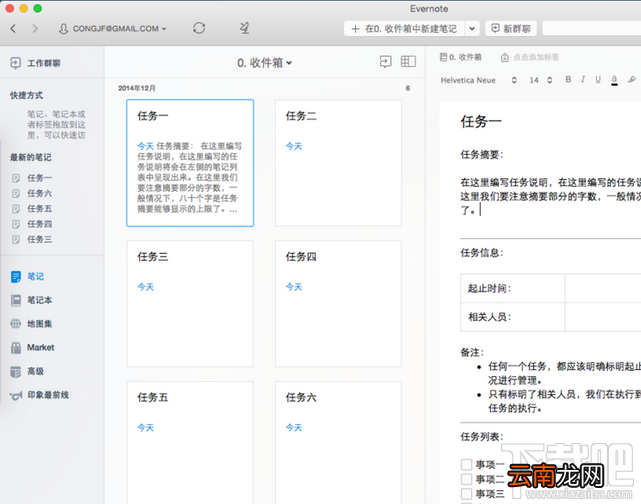Toggle underline formatting
This screenshot has width=641, height=504.
pos(598,79)
